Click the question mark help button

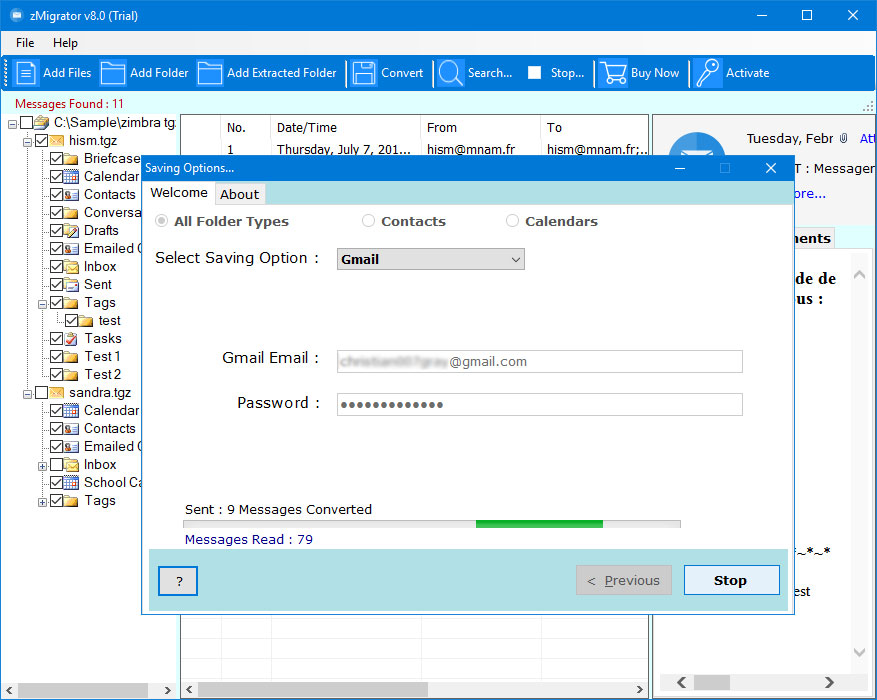click(178, 581)
